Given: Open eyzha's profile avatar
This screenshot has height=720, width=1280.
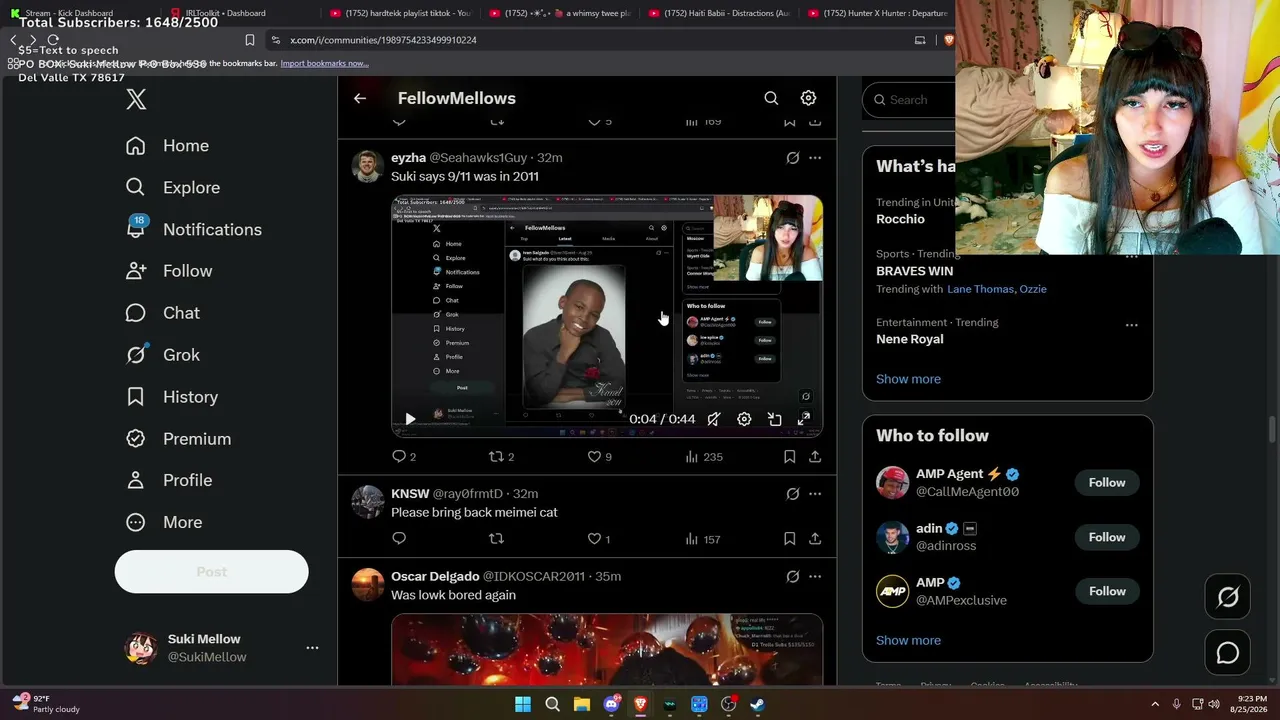Looking at the screenshot, I should 367,166.
